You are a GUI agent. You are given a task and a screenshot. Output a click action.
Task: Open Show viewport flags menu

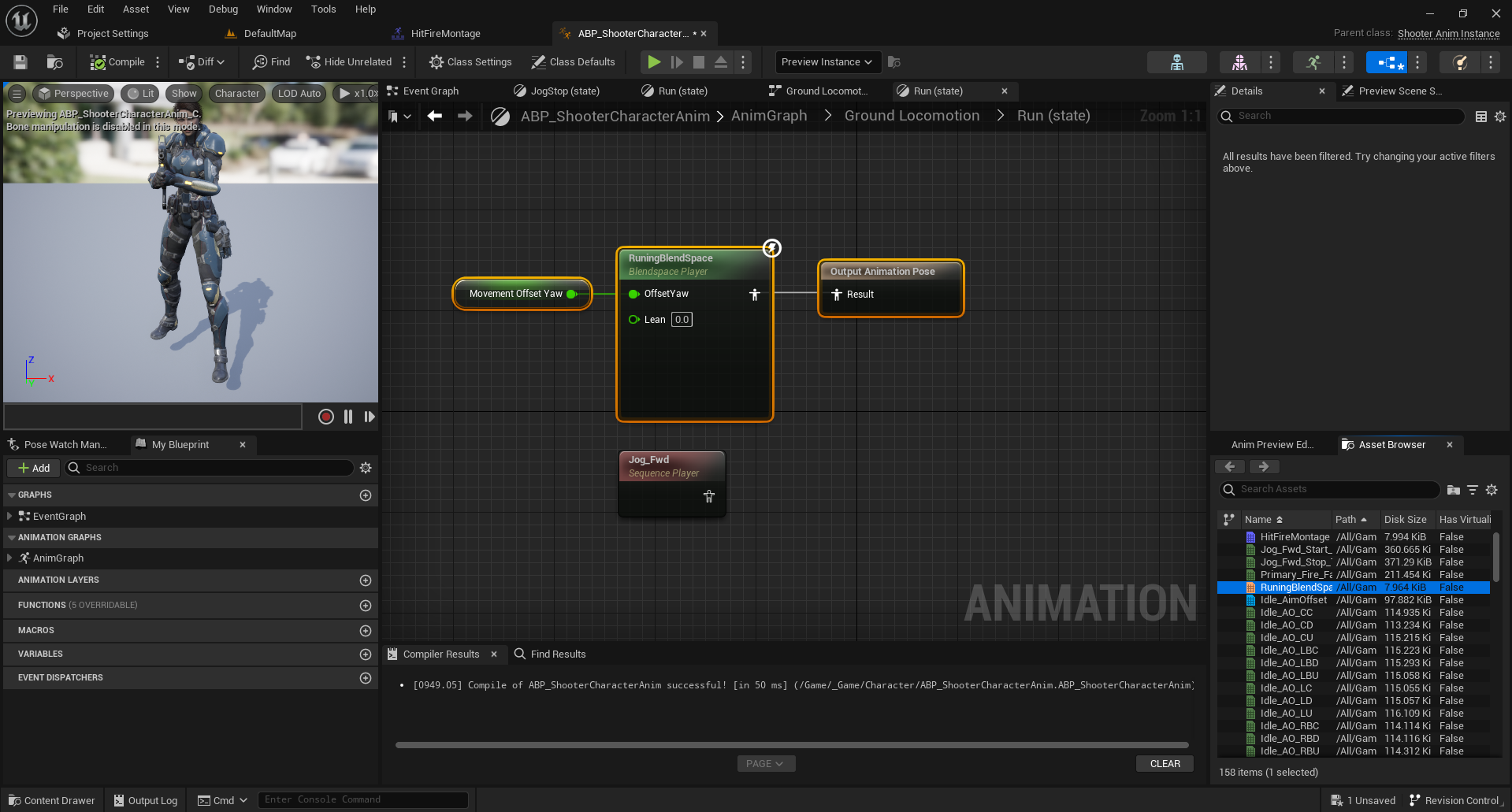[x=184, y=94]
